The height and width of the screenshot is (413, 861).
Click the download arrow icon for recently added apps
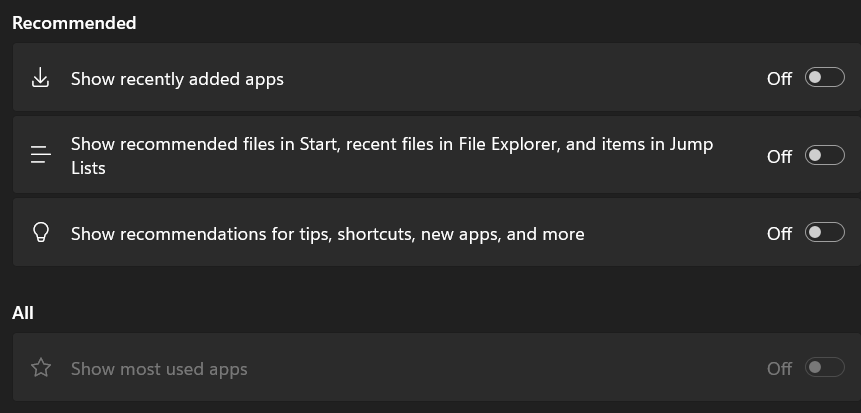(40, 78)
